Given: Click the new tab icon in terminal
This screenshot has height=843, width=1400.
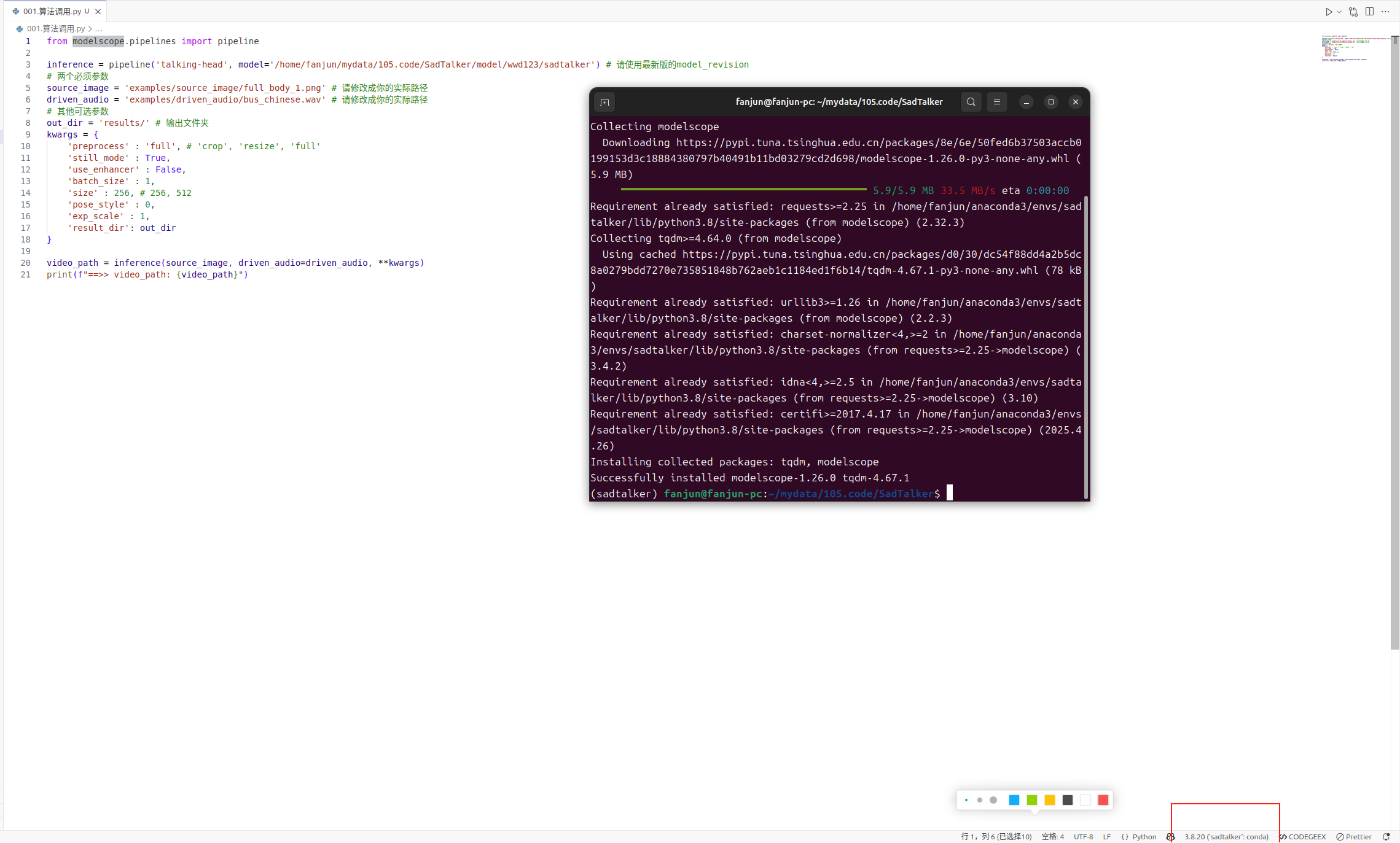Looking at the screenshot, I should pos(604,102).
